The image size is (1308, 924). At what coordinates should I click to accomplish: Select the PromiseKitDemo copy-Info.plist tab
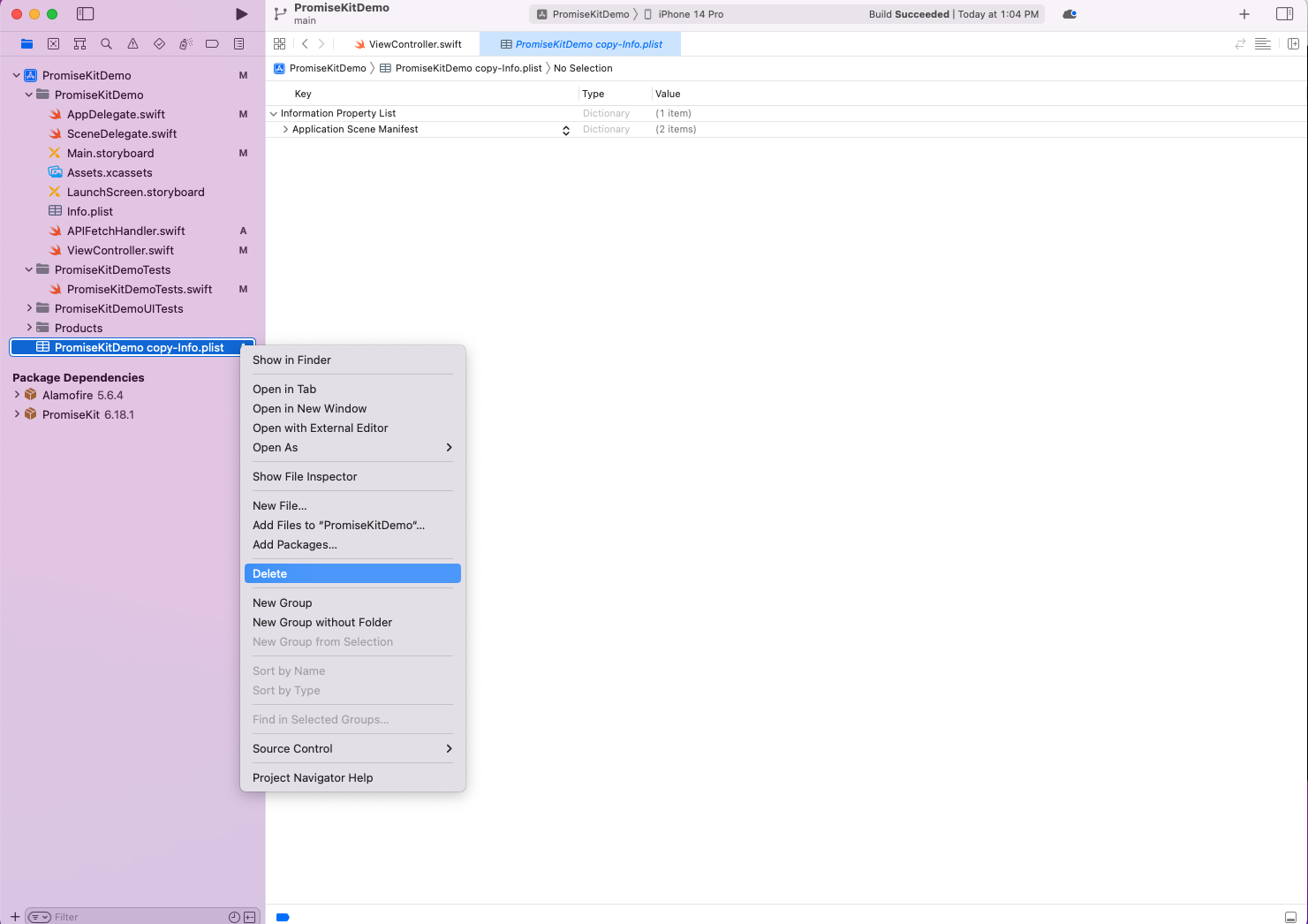[x=580, y=44]
